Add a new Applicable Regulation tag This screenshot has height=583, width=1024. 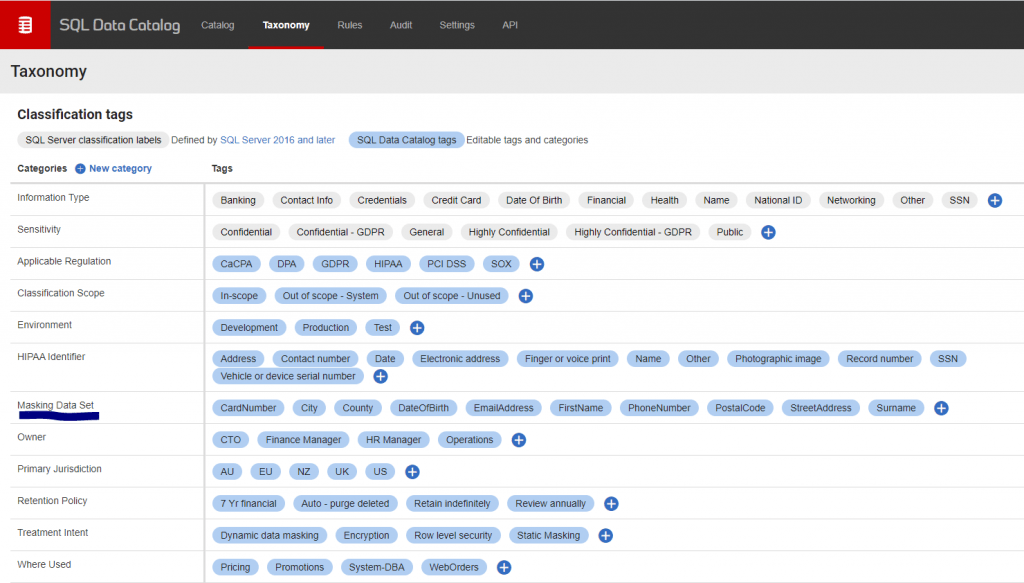tap(536, 263)
